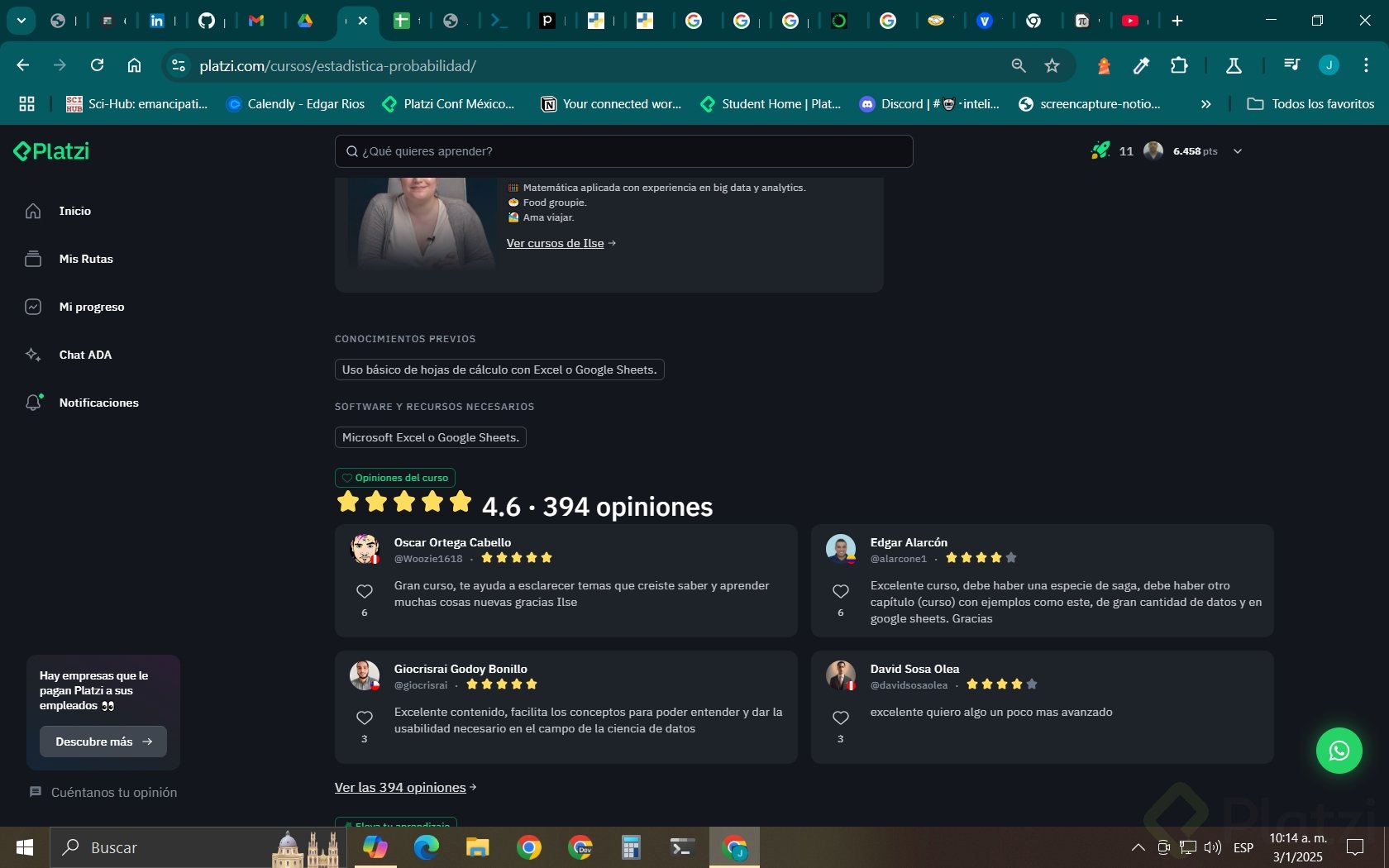Click the Platzi logo
1389x868 pixels.
point(51,151)
